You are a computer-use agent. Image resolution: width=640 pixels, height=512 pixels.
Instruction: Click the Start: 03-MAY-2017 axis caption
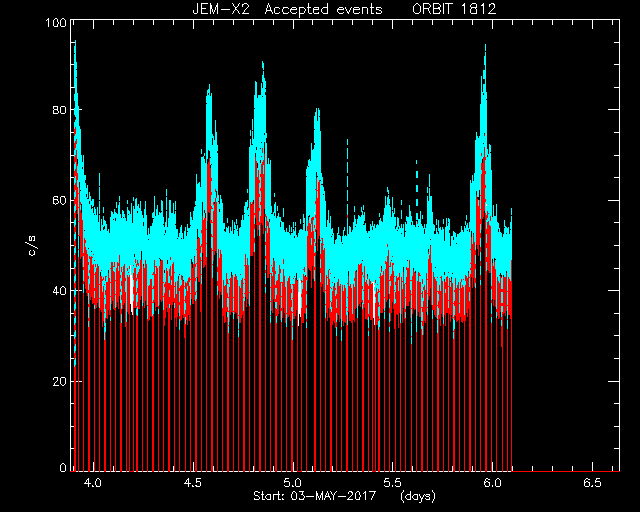314,496
